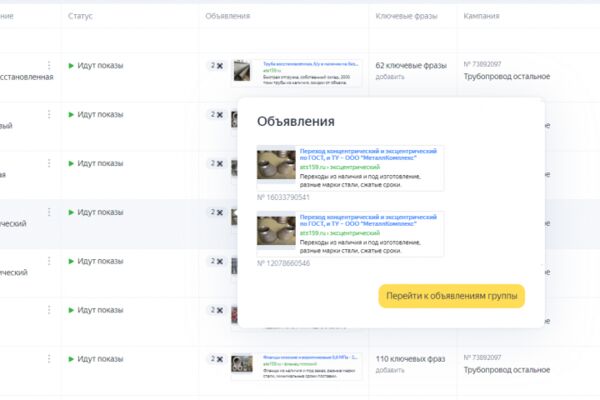
Task: Click "Идут показы" status in the "вый" row
Action: click(100, 114)
